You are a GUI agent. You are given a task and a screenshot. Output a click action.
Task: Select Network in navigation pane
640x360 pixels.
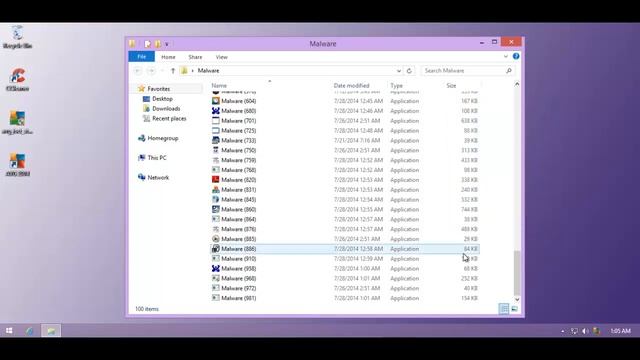[158, 178]
